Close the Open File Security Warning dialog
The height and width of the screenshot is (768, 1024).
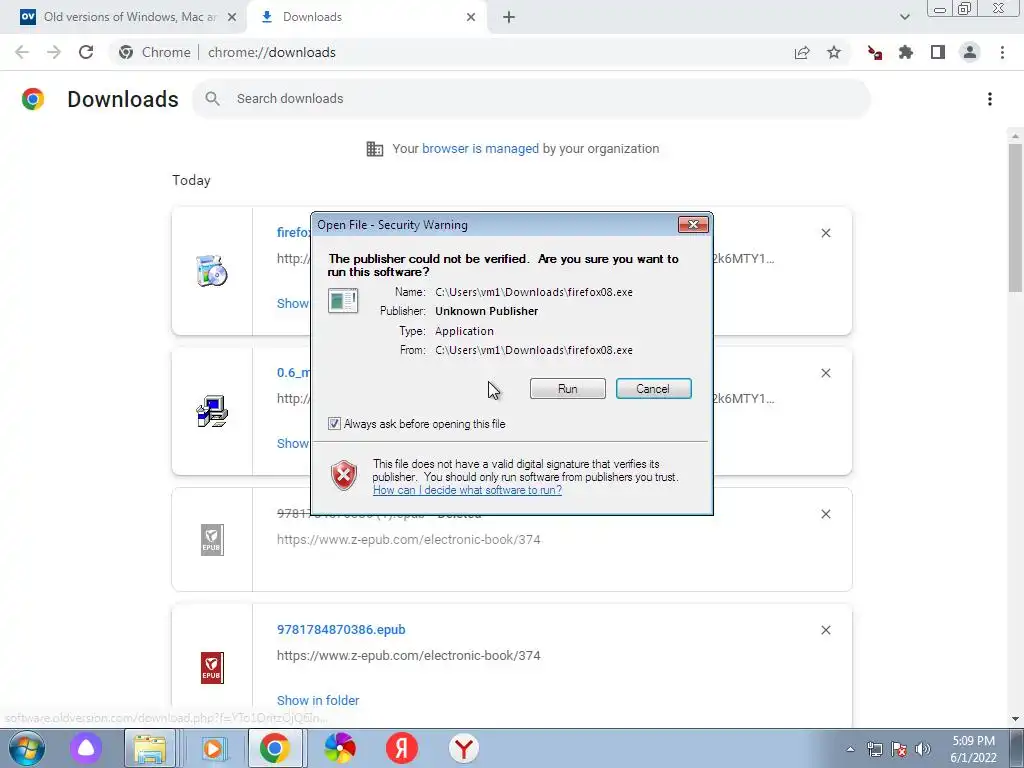(x=693, y=225)
